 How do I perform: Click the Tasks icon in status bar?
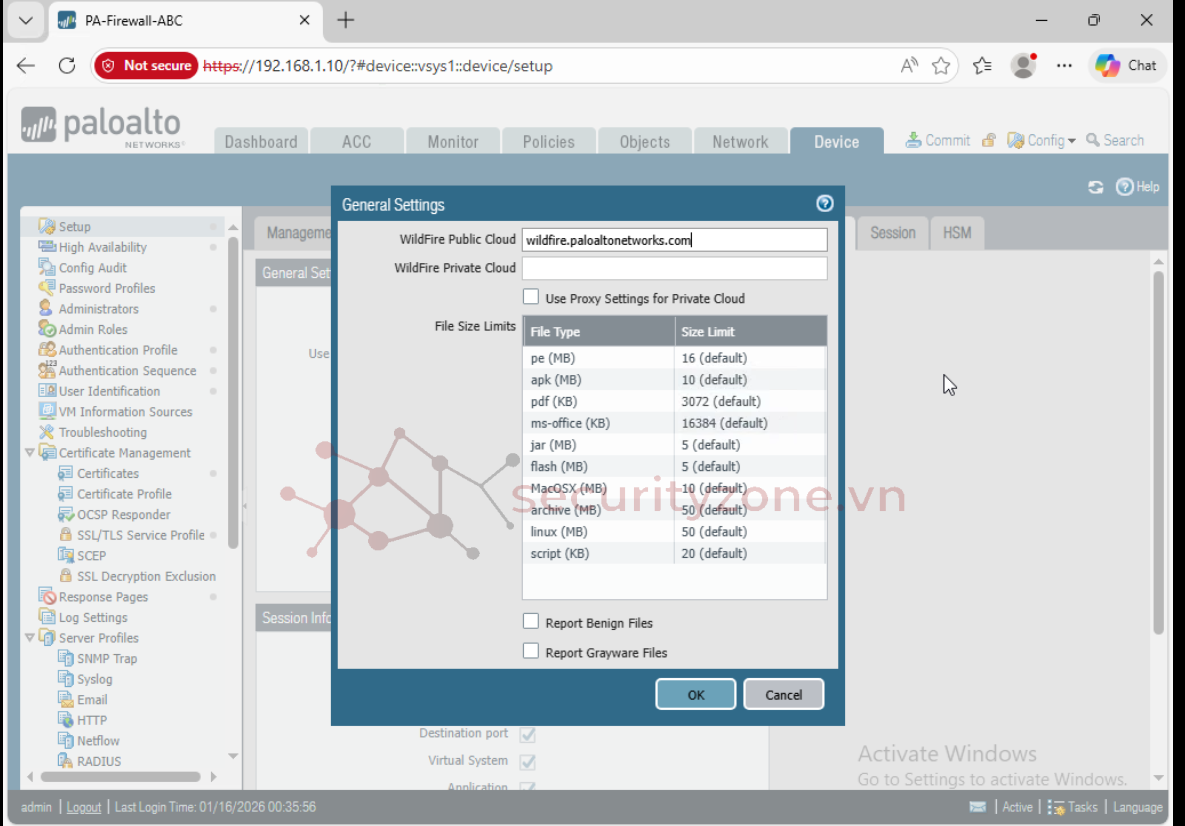pyautogui.click(x=1055, y=807)
